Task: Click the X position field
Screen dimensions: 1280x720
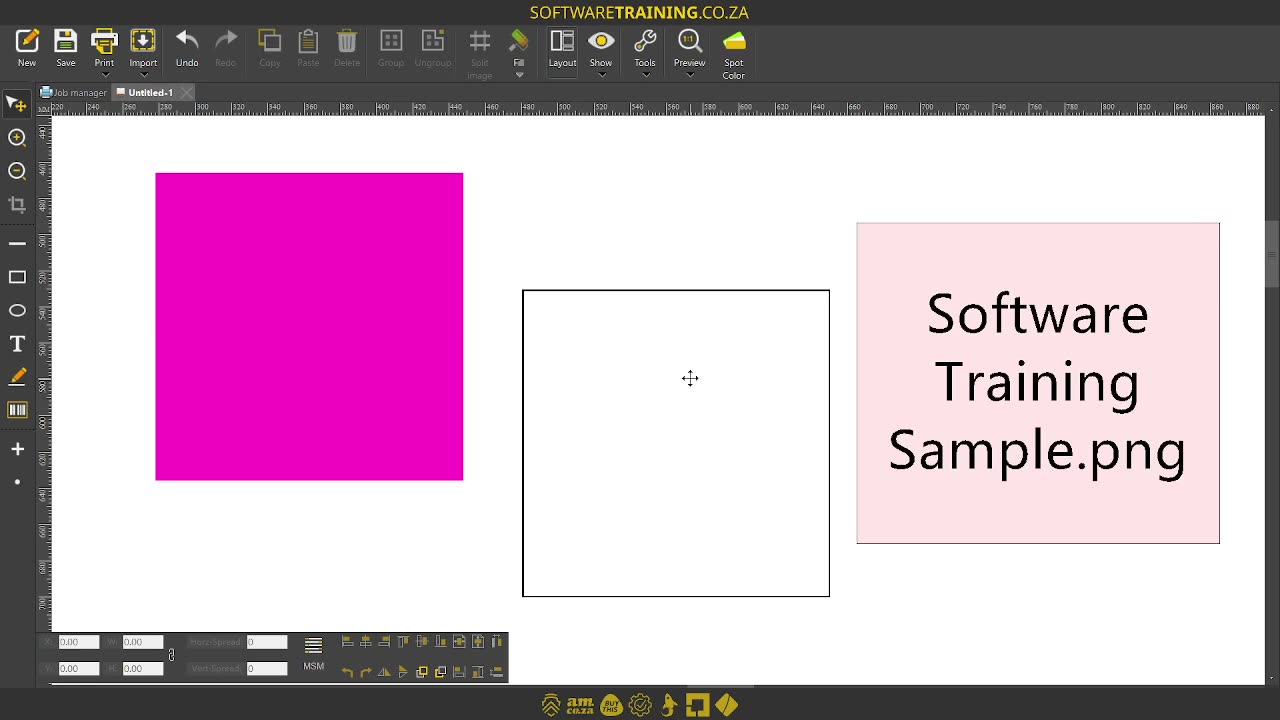Action: 79,642
